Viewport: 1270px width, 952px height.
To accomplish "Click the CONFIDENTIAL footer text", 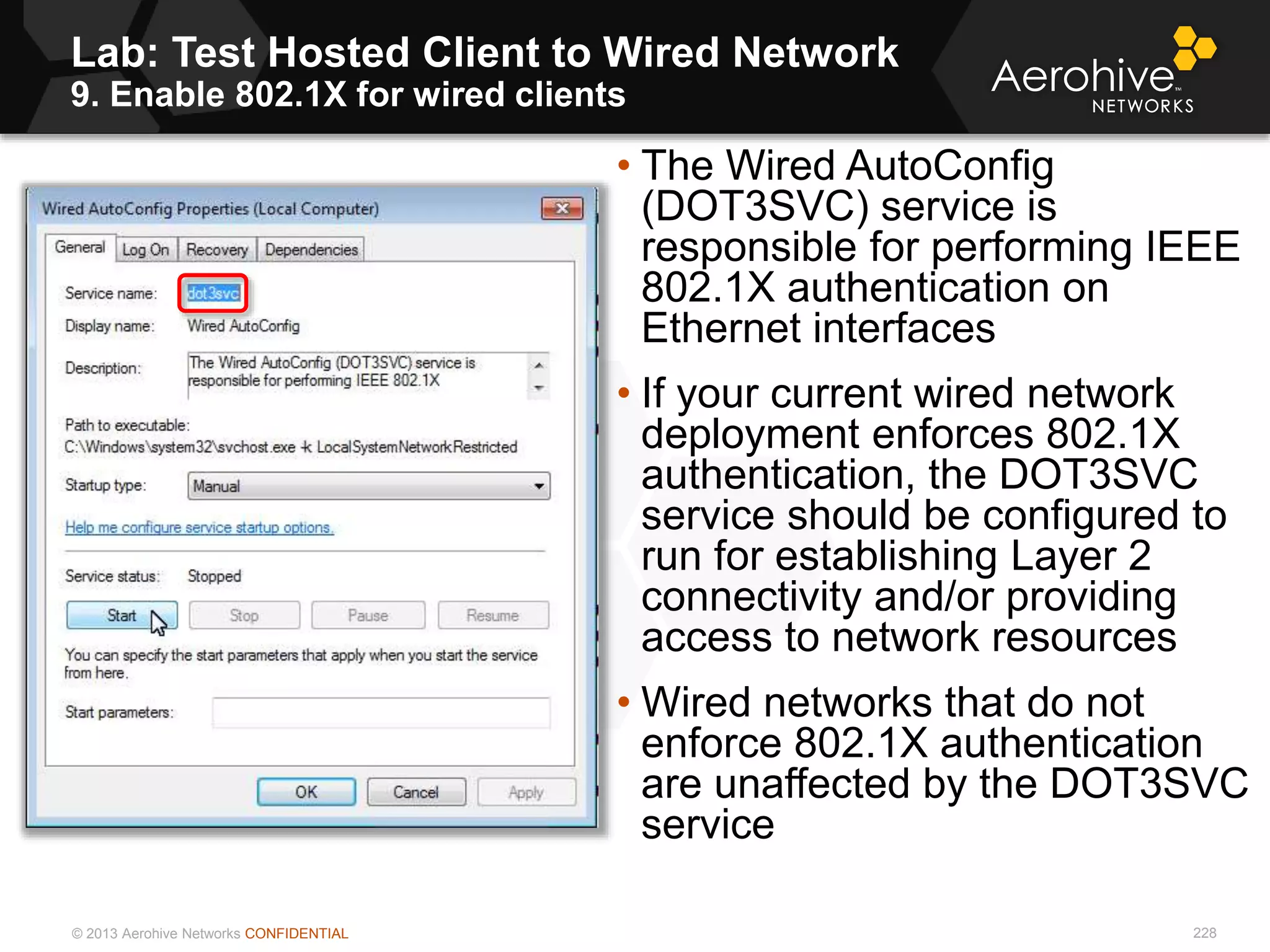I will pyautogui.click(x=296, y=933).
